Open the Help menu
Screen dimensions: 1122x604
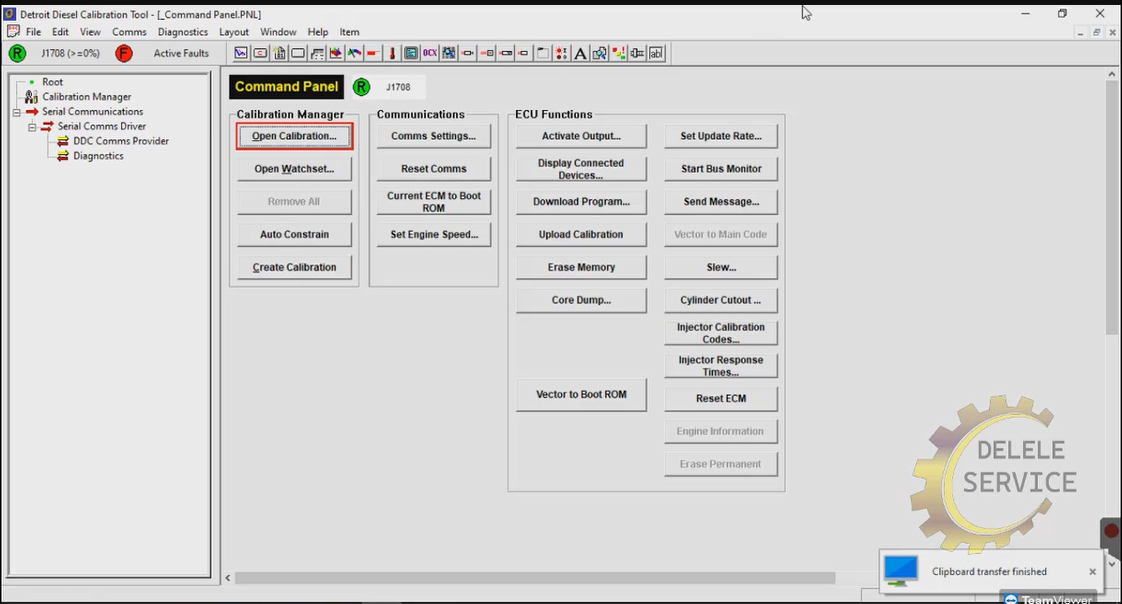[x=318, y=32]
